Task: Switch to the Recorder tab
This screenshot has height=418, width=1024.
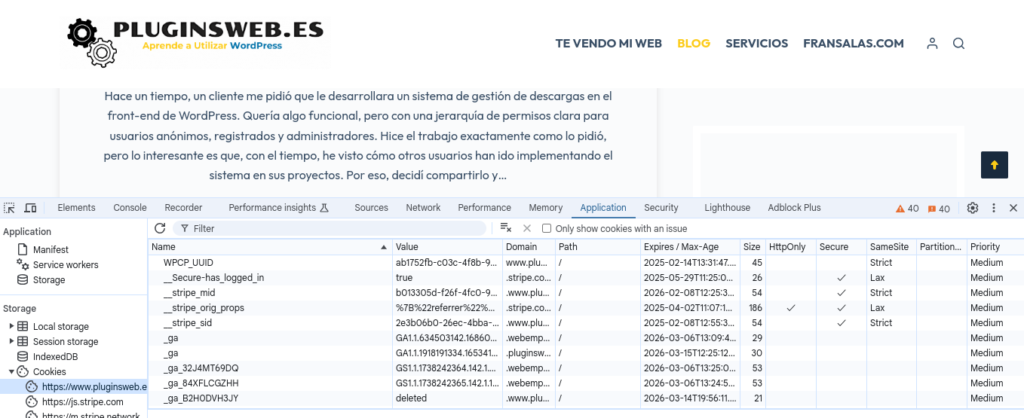Action: coord(184,208)
